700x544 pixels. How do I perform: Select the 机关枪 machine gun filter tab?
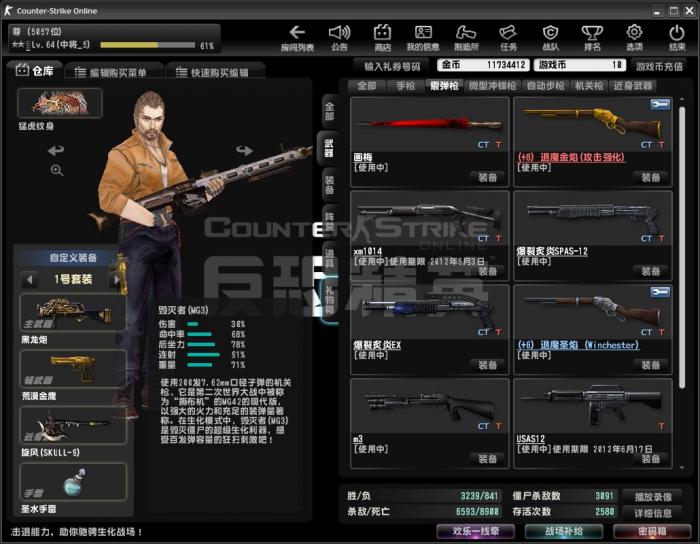tap(589, 86)
